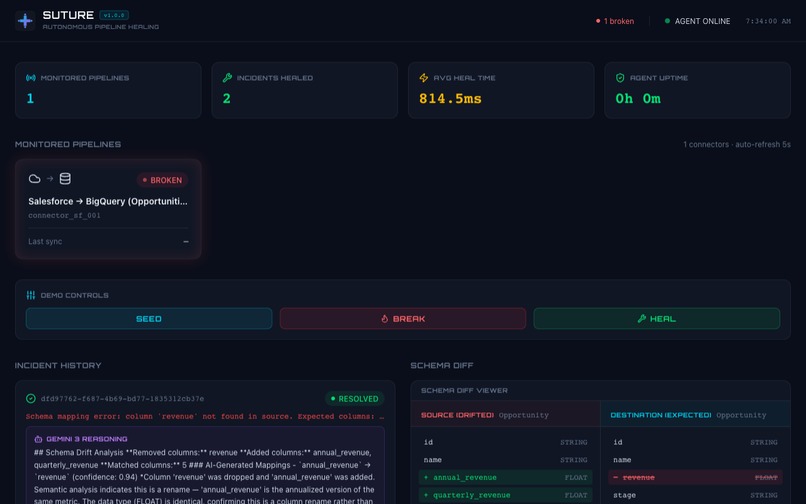Viewport: 806px width, 504px height.
Task: Click the database destination icon on pipeline card
Action: [65, 179]
